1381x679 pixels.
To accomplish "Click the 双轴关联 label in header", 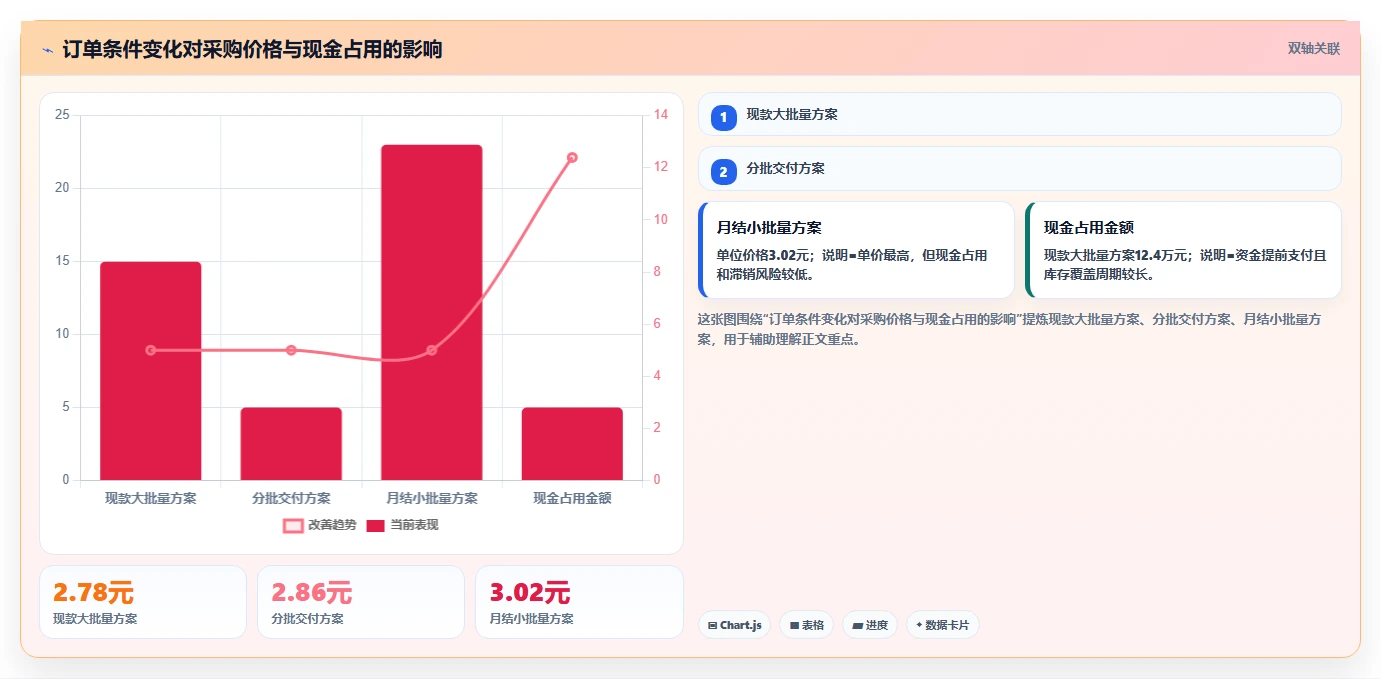I will (1313, 49).
